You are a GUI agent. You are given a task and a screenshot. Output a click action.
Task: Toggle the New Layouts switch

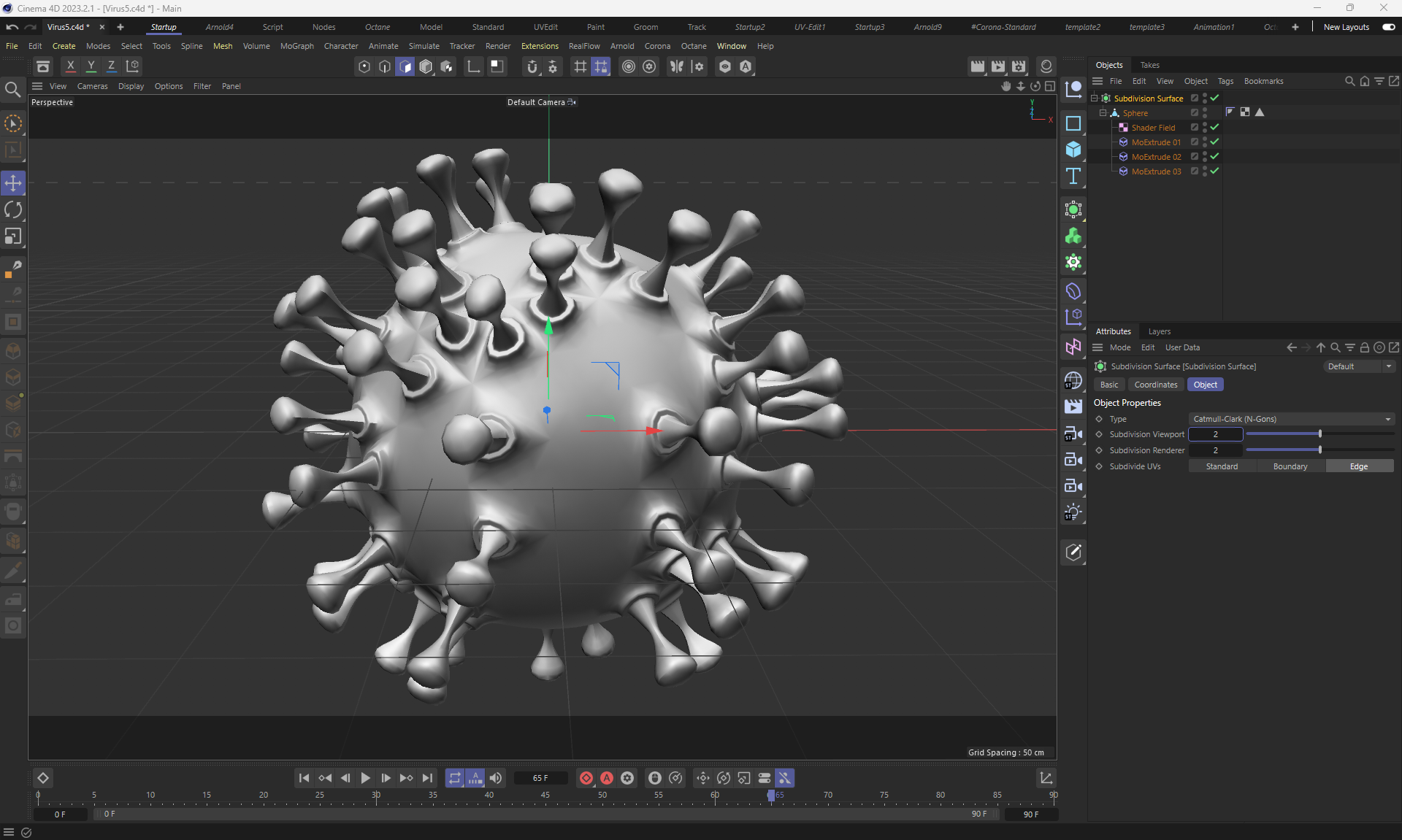coord(1388,27)
